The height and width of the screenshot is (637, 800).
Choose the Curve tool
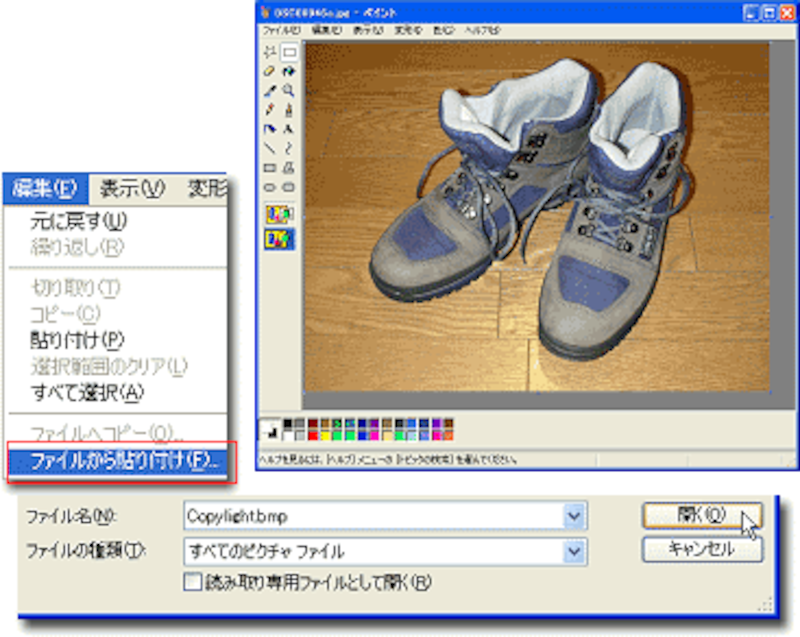coord(289,149)
